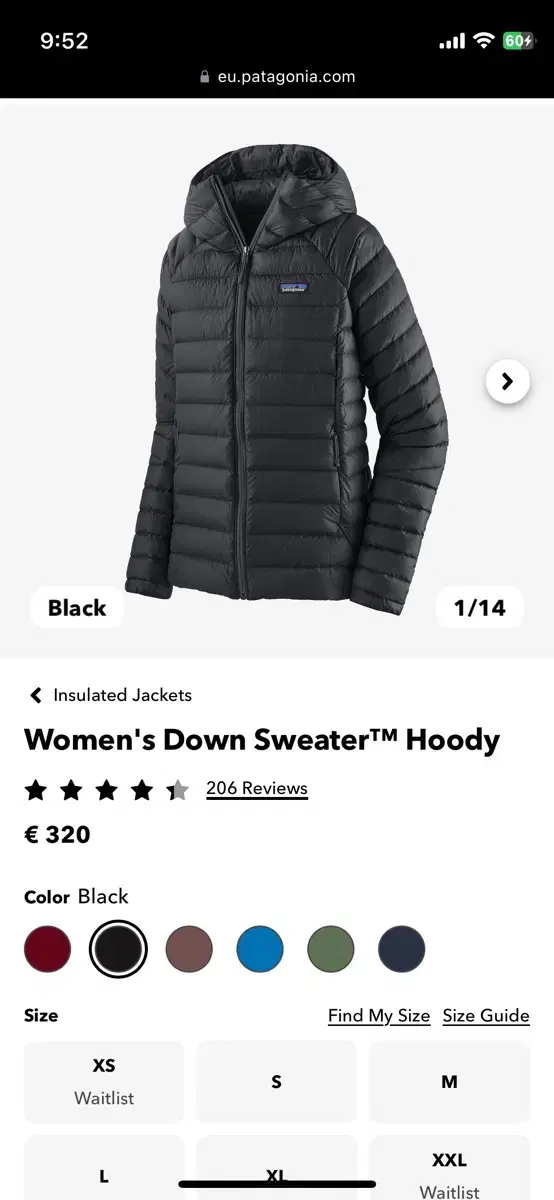Select the black color swatch

point(118,949)
